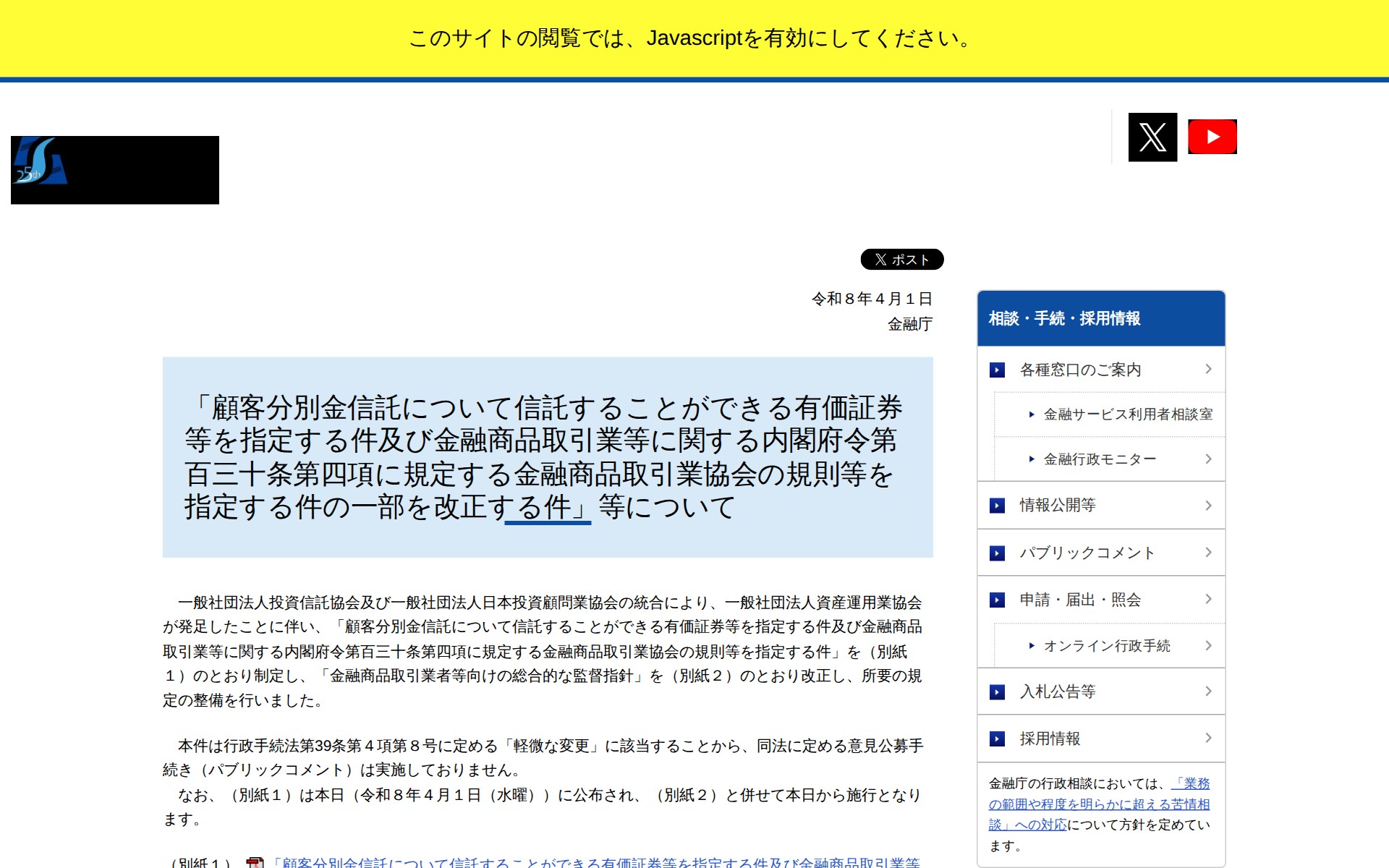Click the PDF icon beside 別紙1
Viewport: 1389px width, 868px height.
tap(255, 862)
